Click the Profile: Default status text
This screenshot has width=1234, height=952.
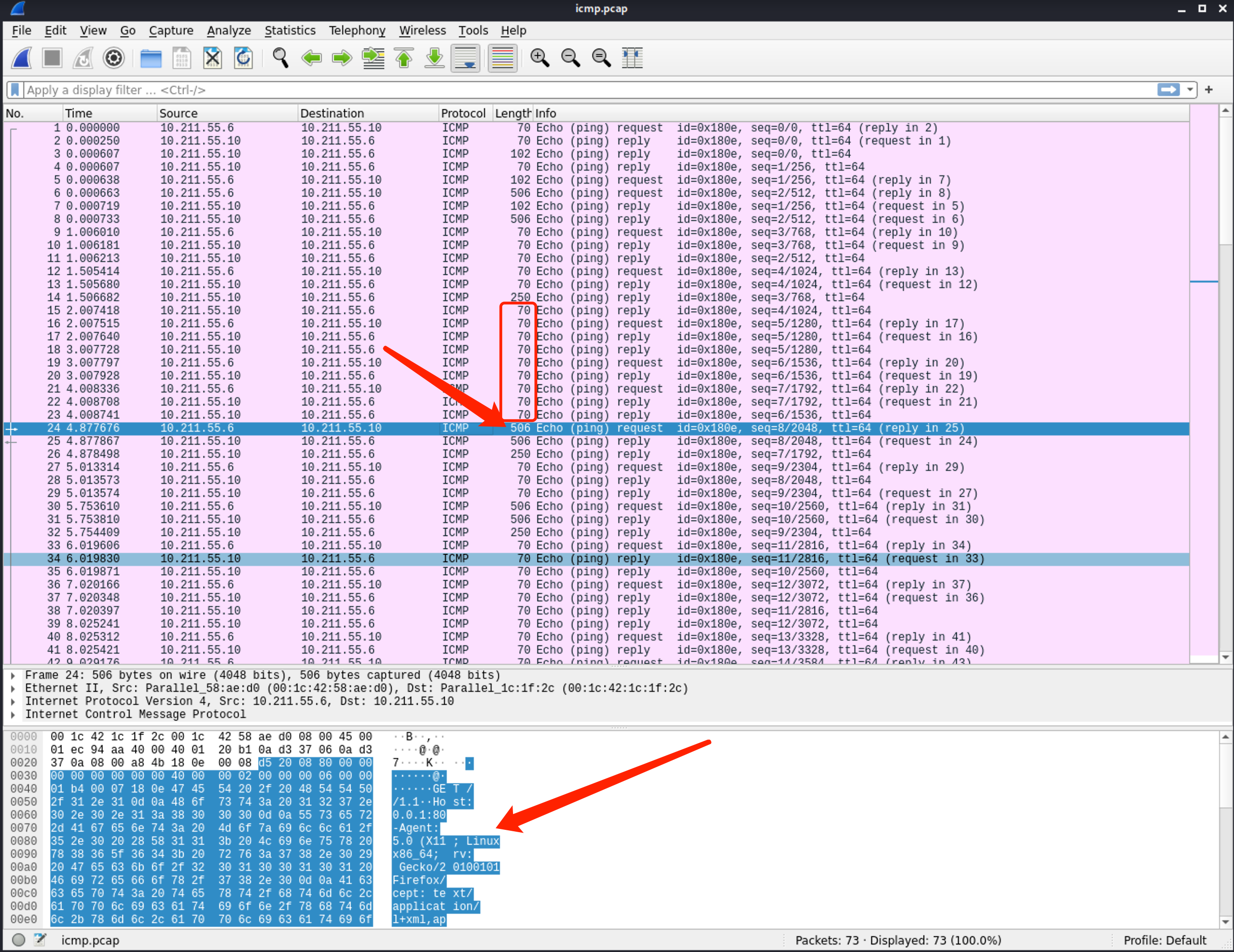(x=1164, y=939)
